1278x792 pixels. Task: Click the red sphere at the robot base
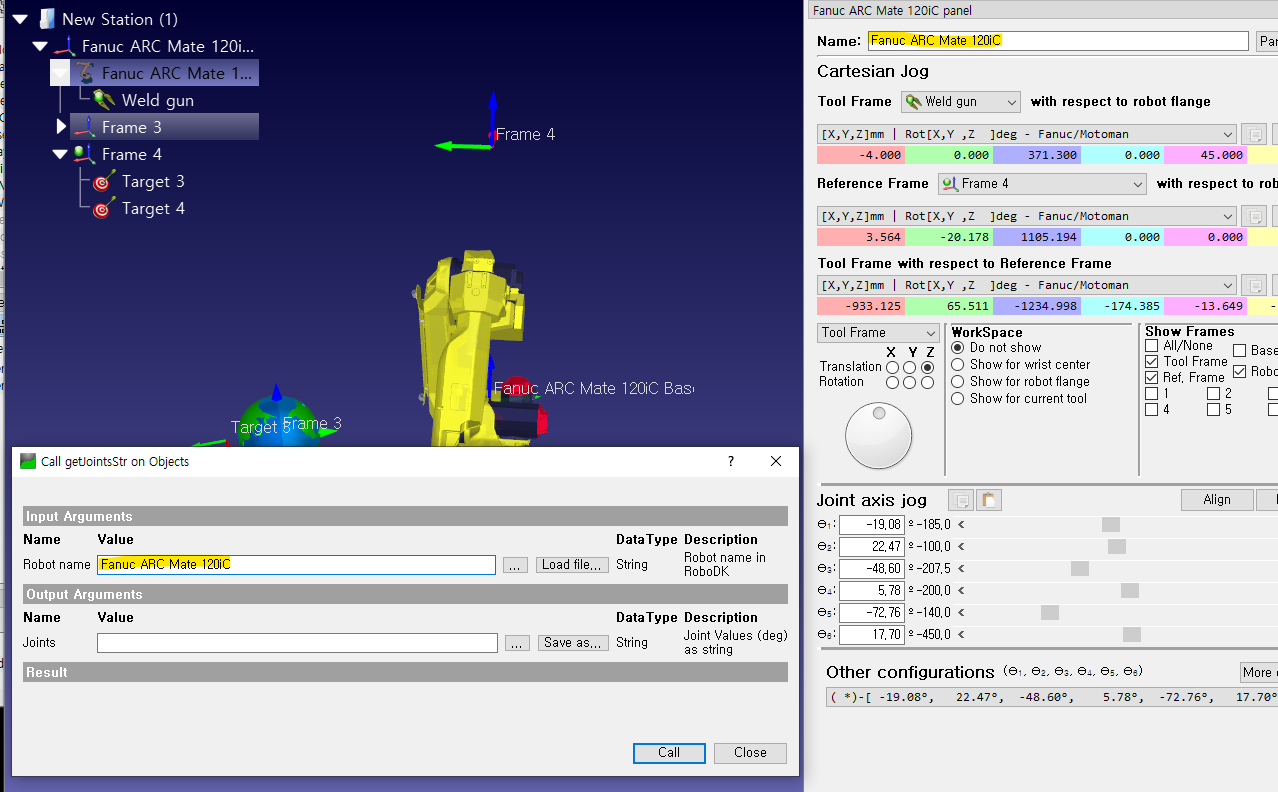(516, 387)
